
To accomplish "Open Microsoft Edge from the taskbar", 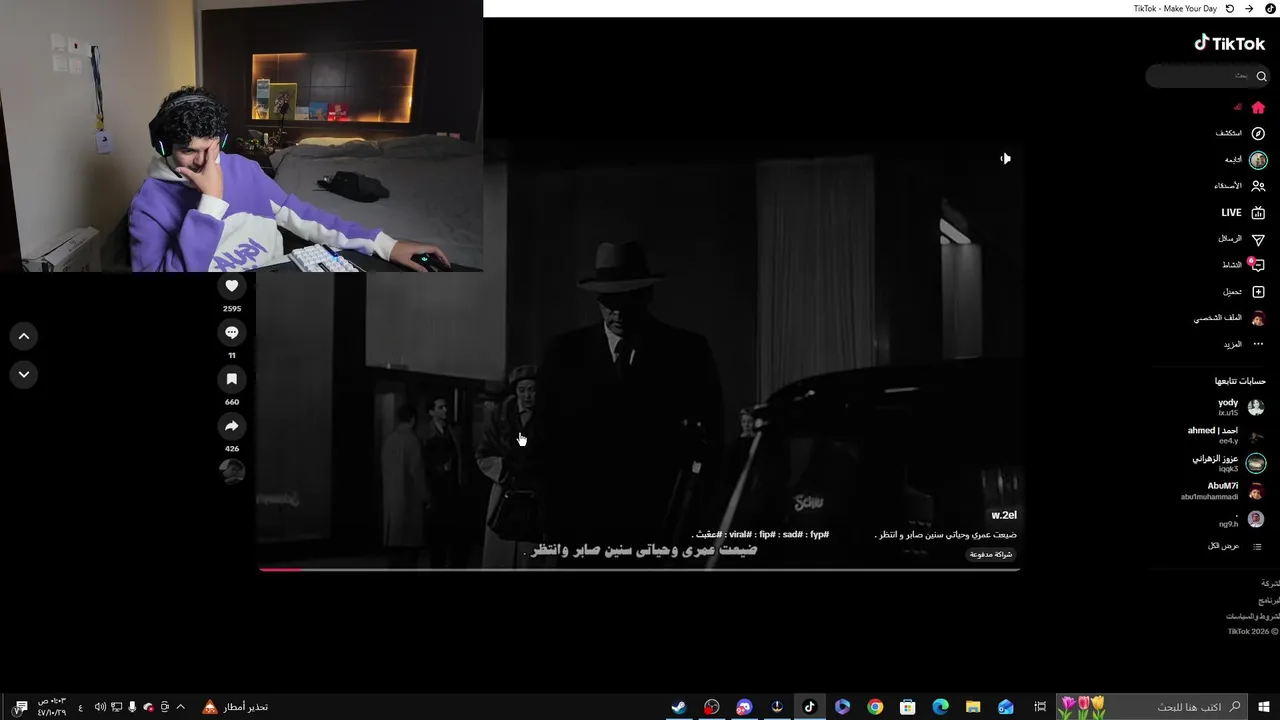I will 940,707.
